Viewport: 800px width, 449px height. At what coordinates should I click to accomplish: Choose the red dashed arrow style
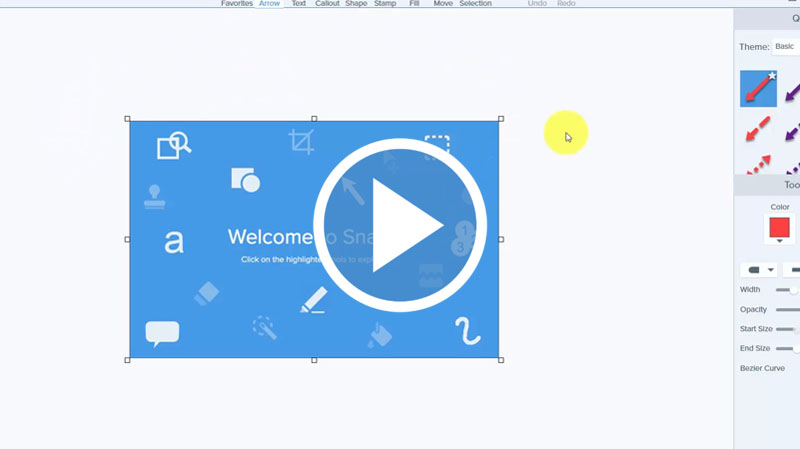click(758, 130)
